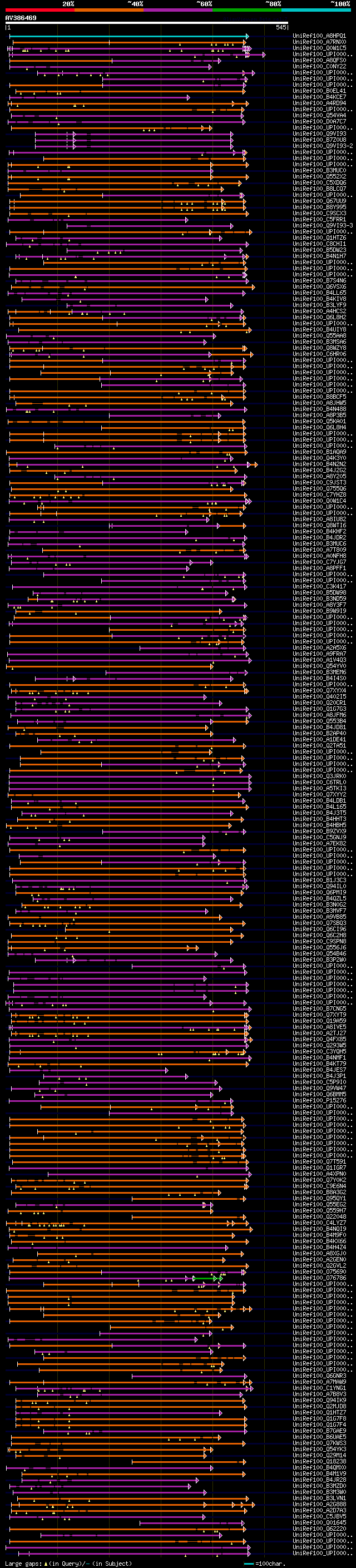Select hit label UniRef100_Q9VI93-3
This screenshot has width=356, height=1568.
pyautogui.click(x=323, y=225)
